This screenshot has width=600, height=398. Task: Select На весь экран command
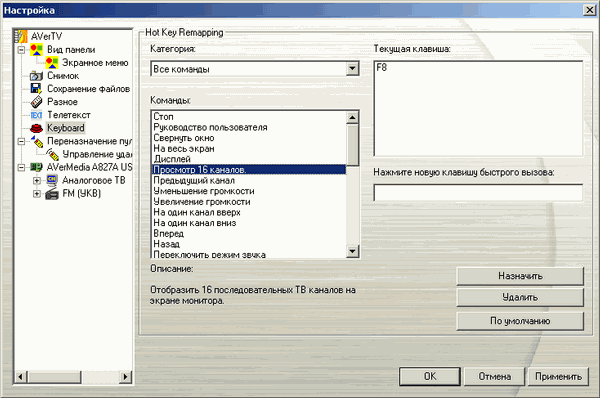coord(249,148)
